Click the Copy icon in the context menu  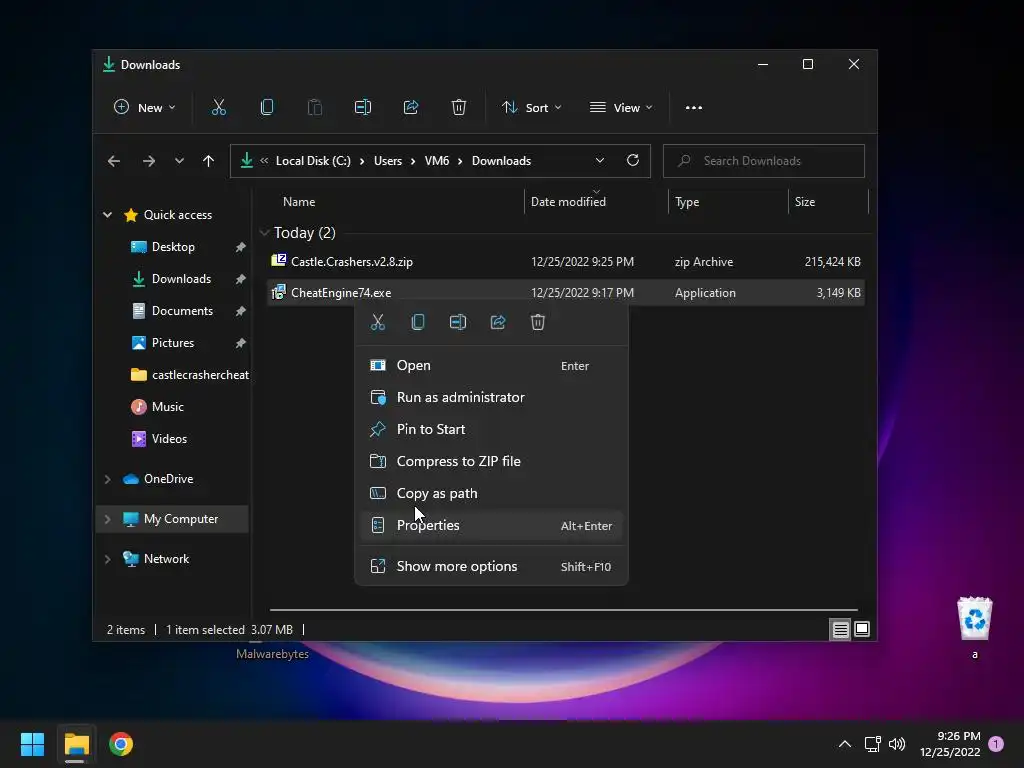tap(418, 322)
